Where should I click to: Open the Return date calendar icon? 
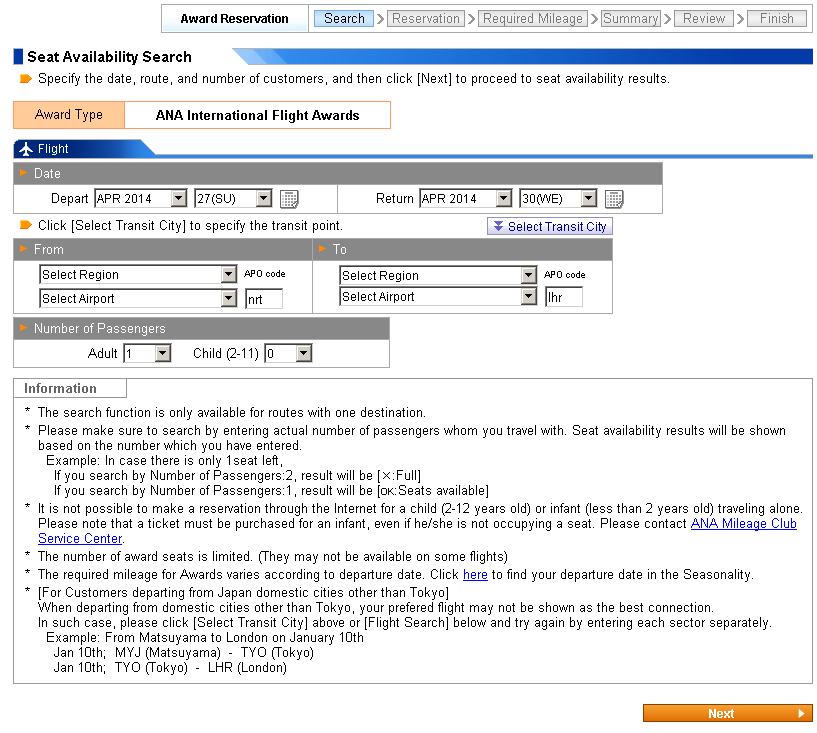click(614, 199)
